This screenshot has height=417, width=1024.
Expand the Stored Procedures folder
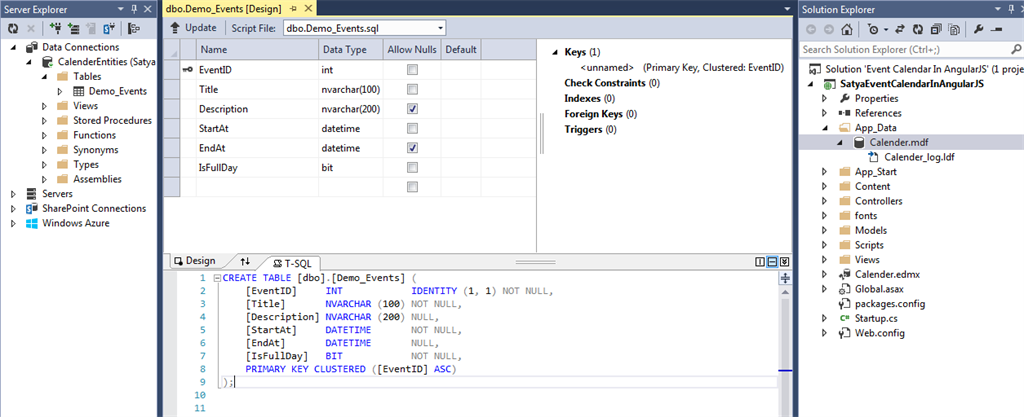(44, 120)
